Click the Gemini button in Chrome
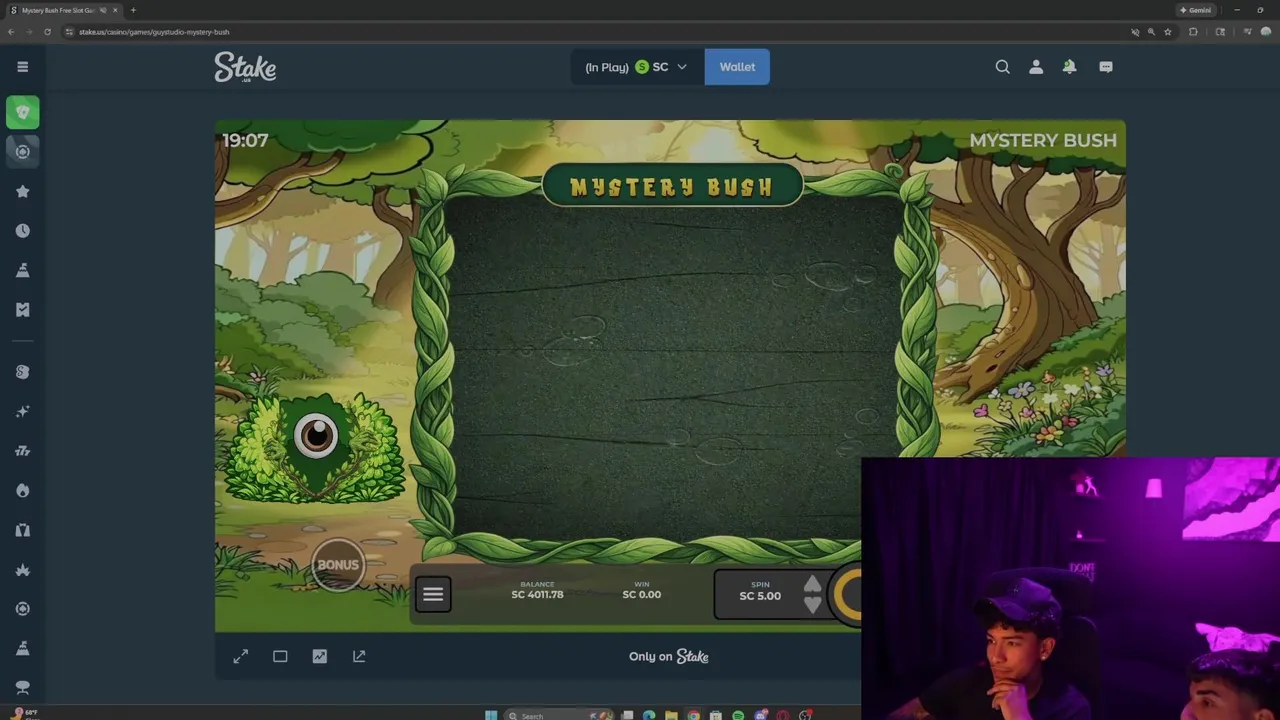The height and width of the screenshot is (720, 1280). pyautogui.click(x=1195, y=10)
